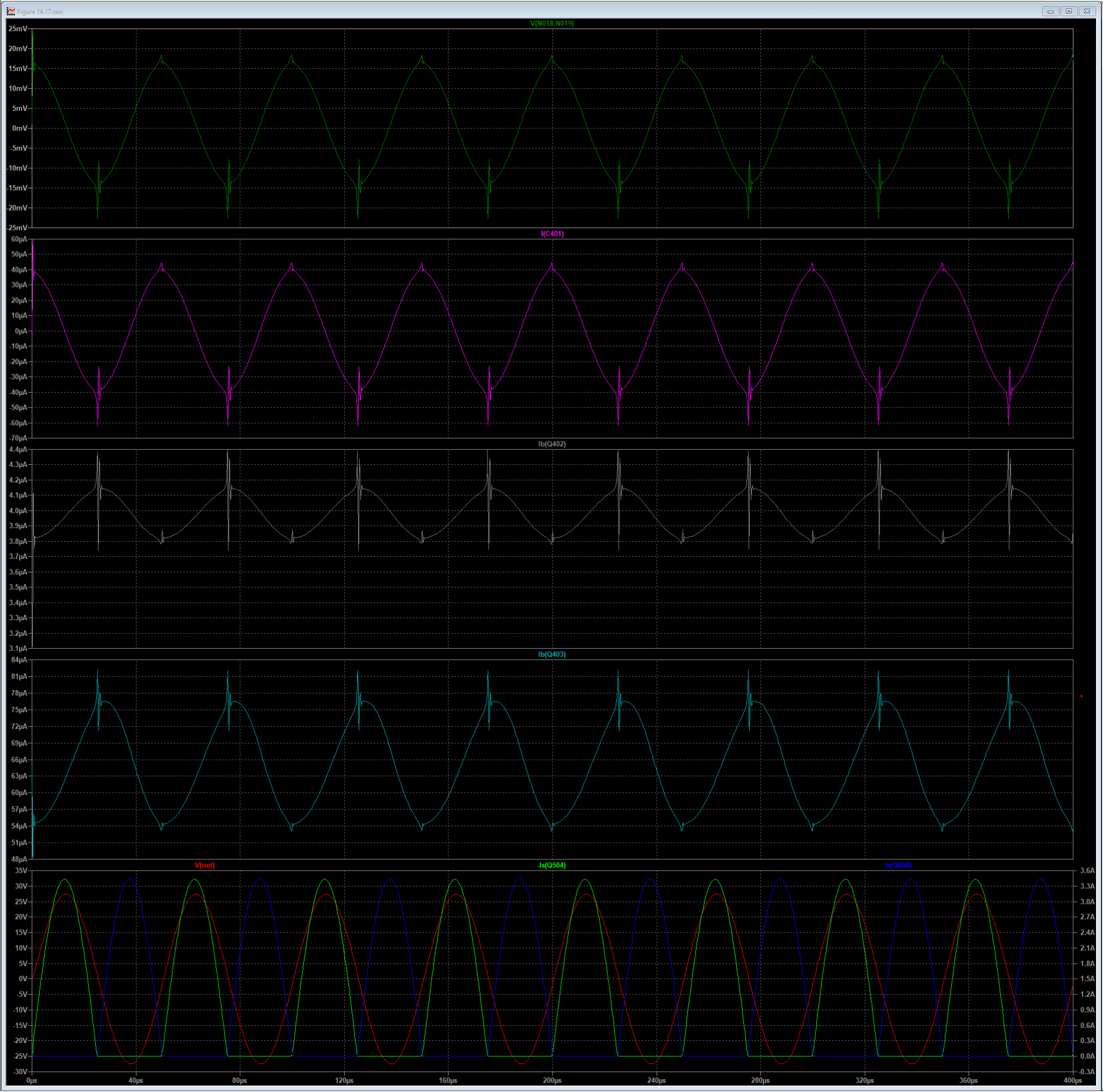The height and width of the screenshot is (1092, 1103).
Task: Click the 360µs time axis label
Action: (x=969, y=1081)
